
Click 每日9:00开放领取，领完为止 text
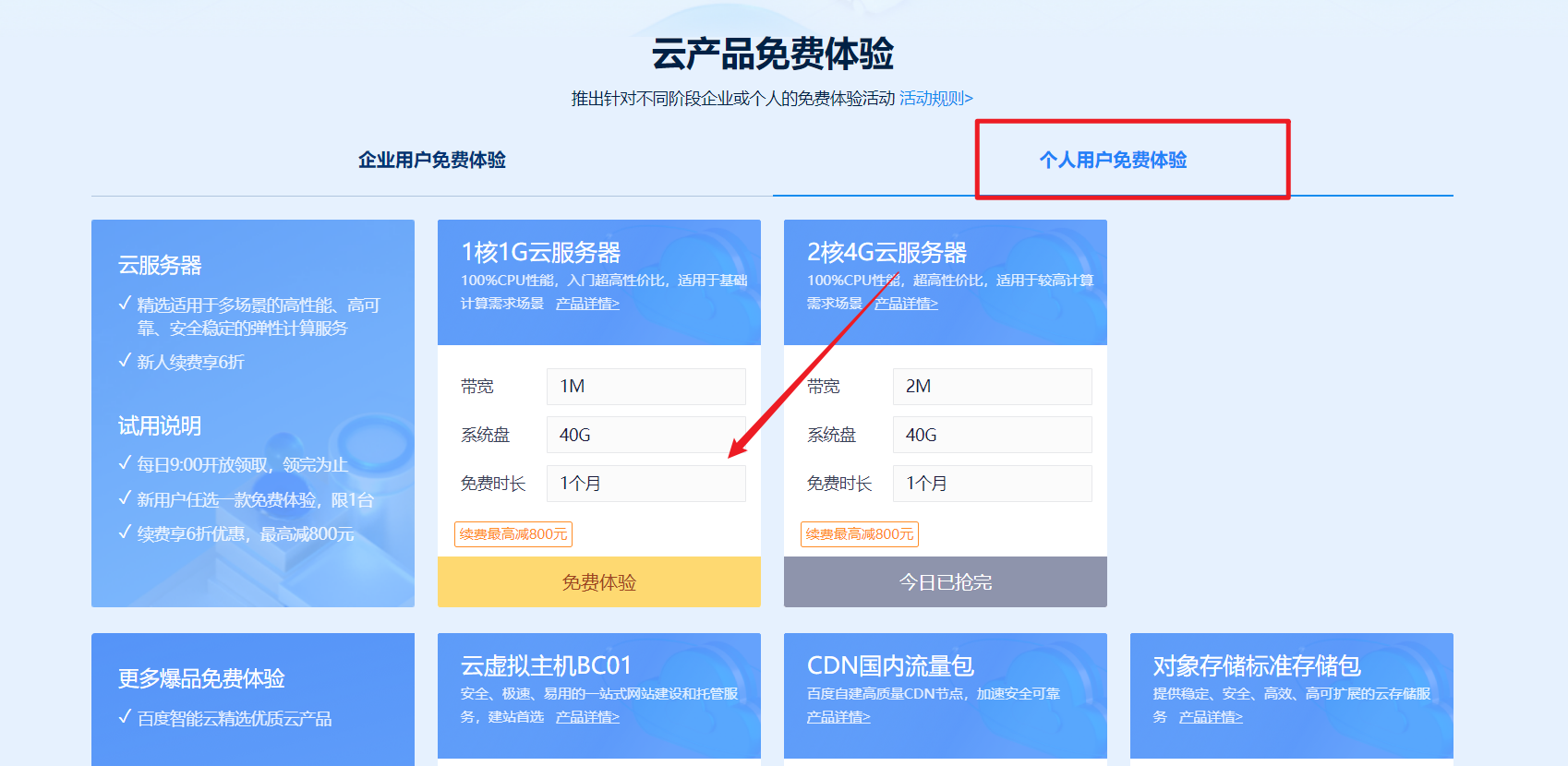click(x=243, y=465)
